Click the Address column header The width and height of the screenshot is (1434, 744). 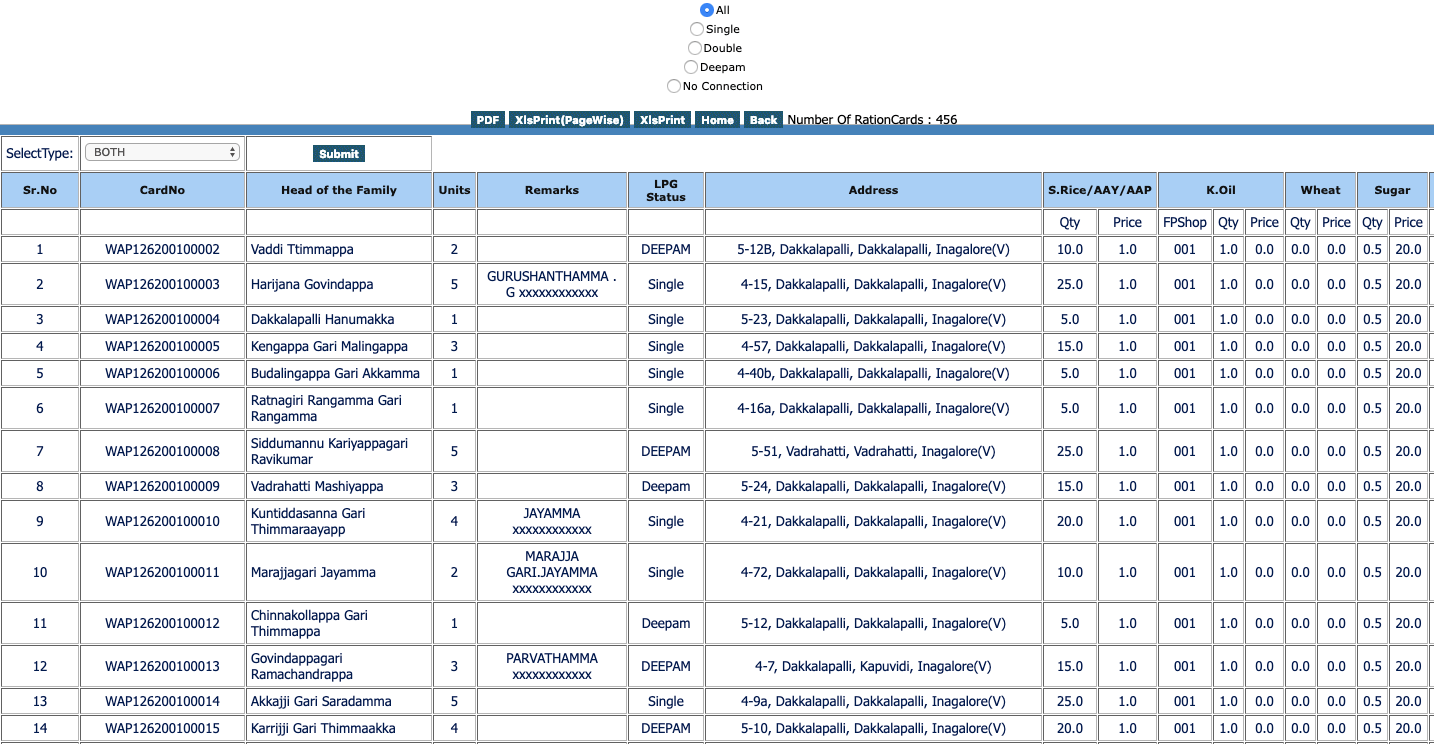[873, 190]
